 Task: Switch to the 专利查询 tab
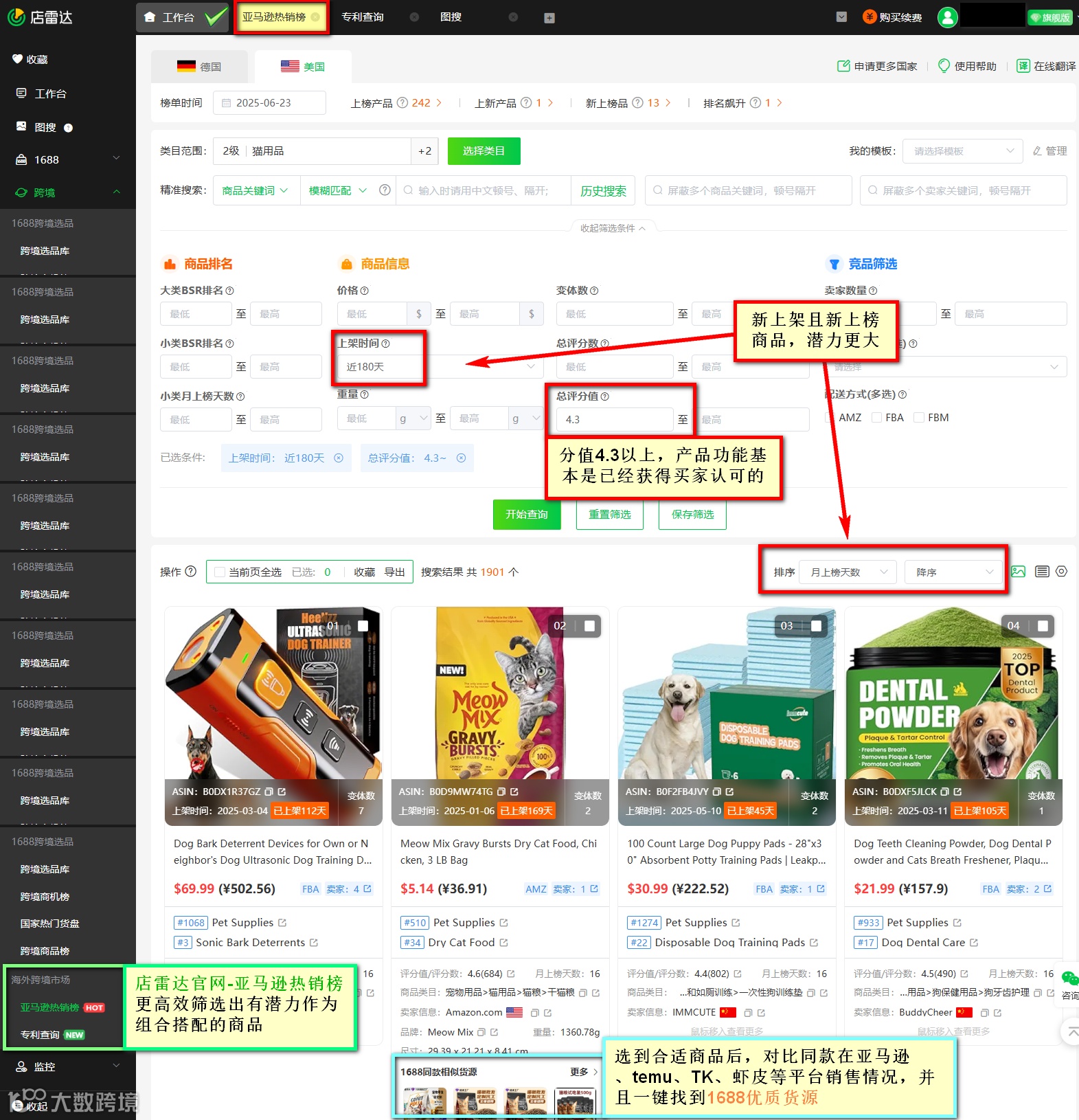[363, 17]
